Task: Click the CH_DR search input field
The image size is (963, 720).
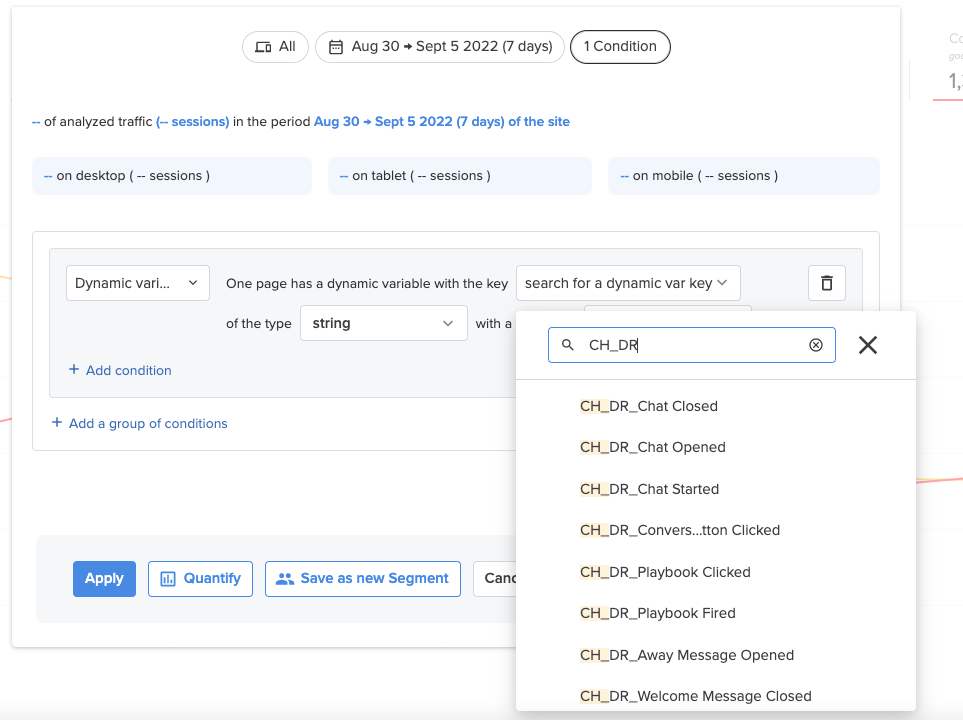Action: 692,345
